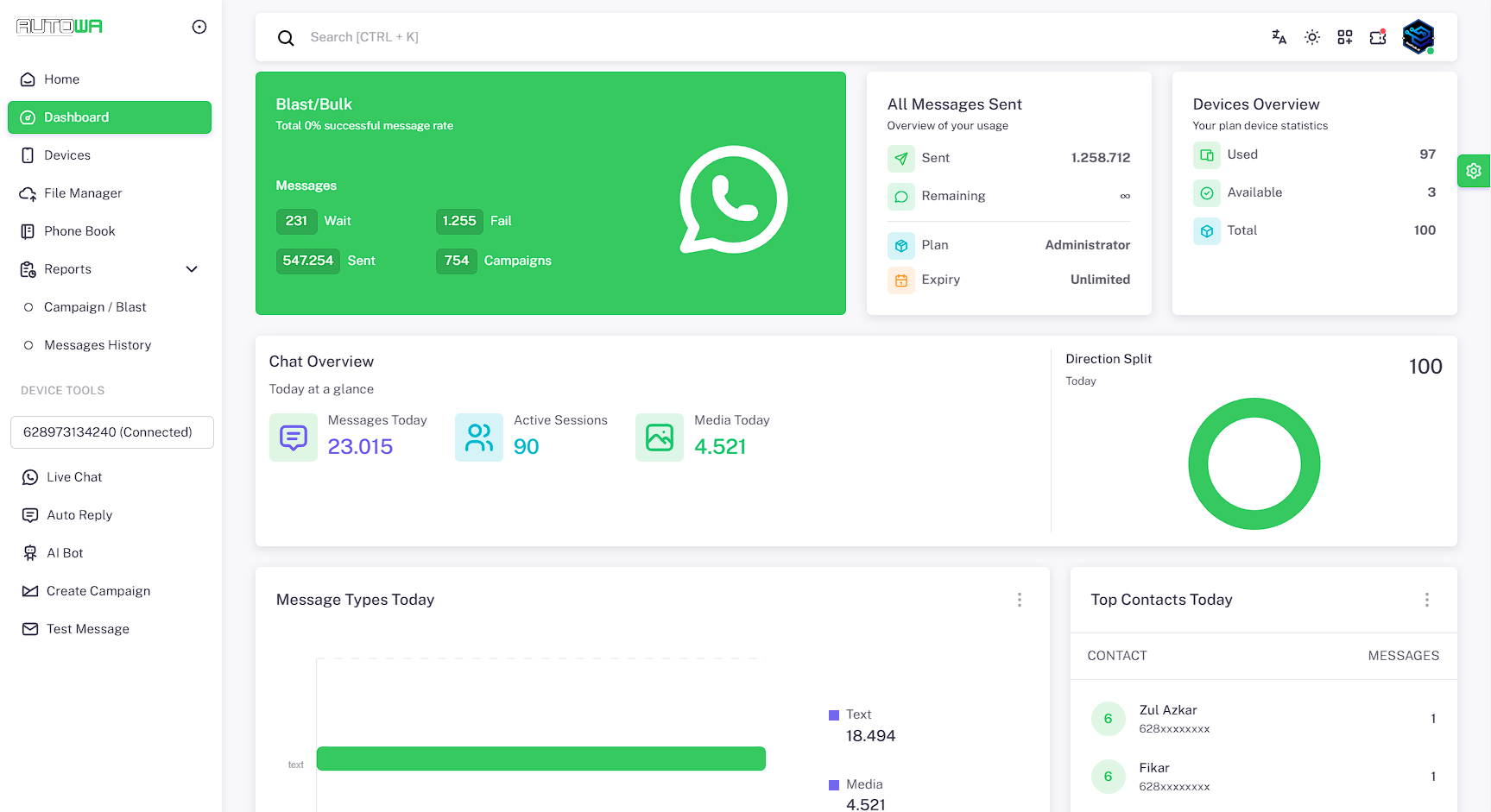
Task: Open the language switcher icon
Action: point(1279,37)
